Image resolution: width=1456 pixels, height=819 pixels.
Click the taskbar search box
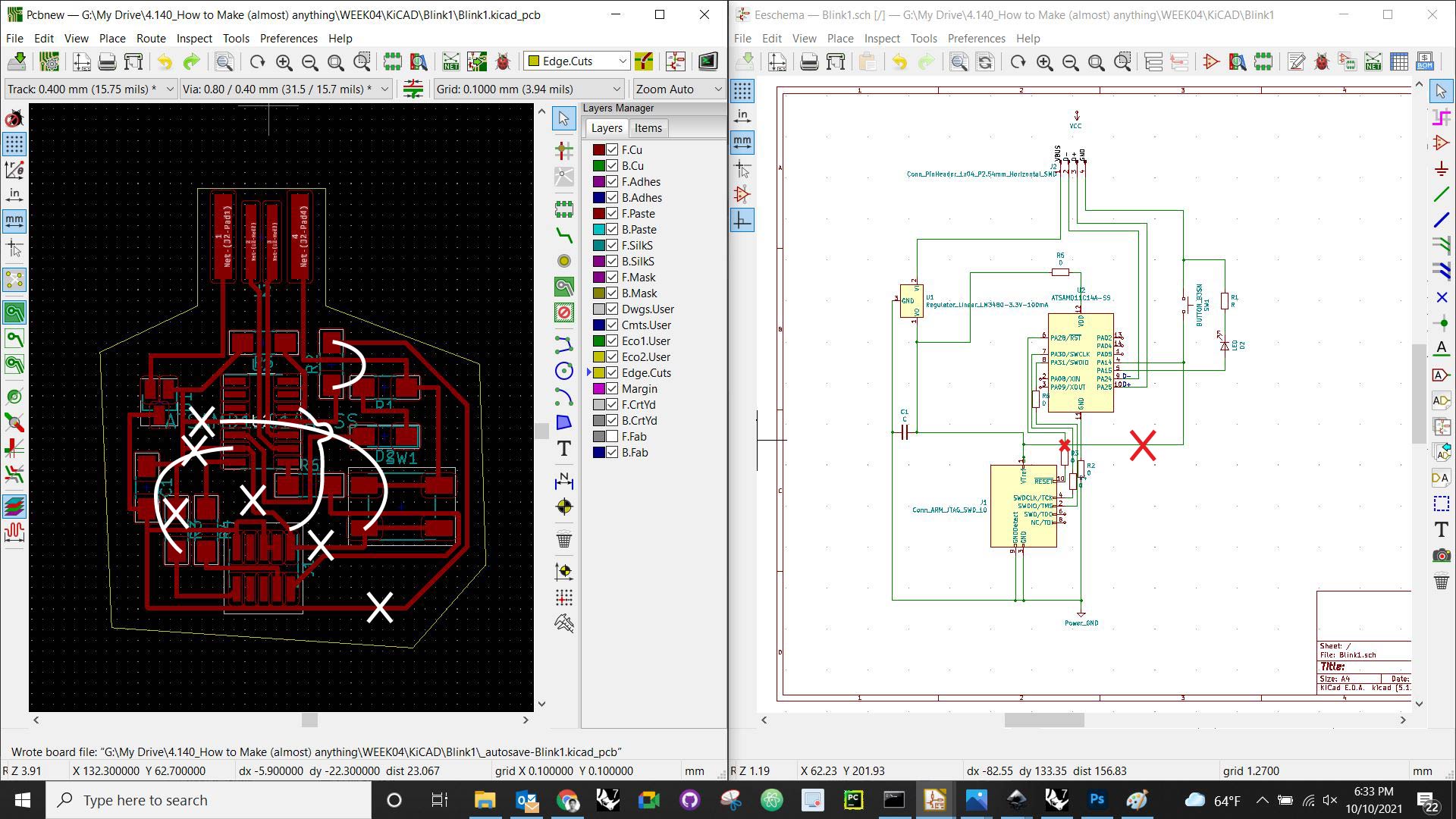coord(209,800)
